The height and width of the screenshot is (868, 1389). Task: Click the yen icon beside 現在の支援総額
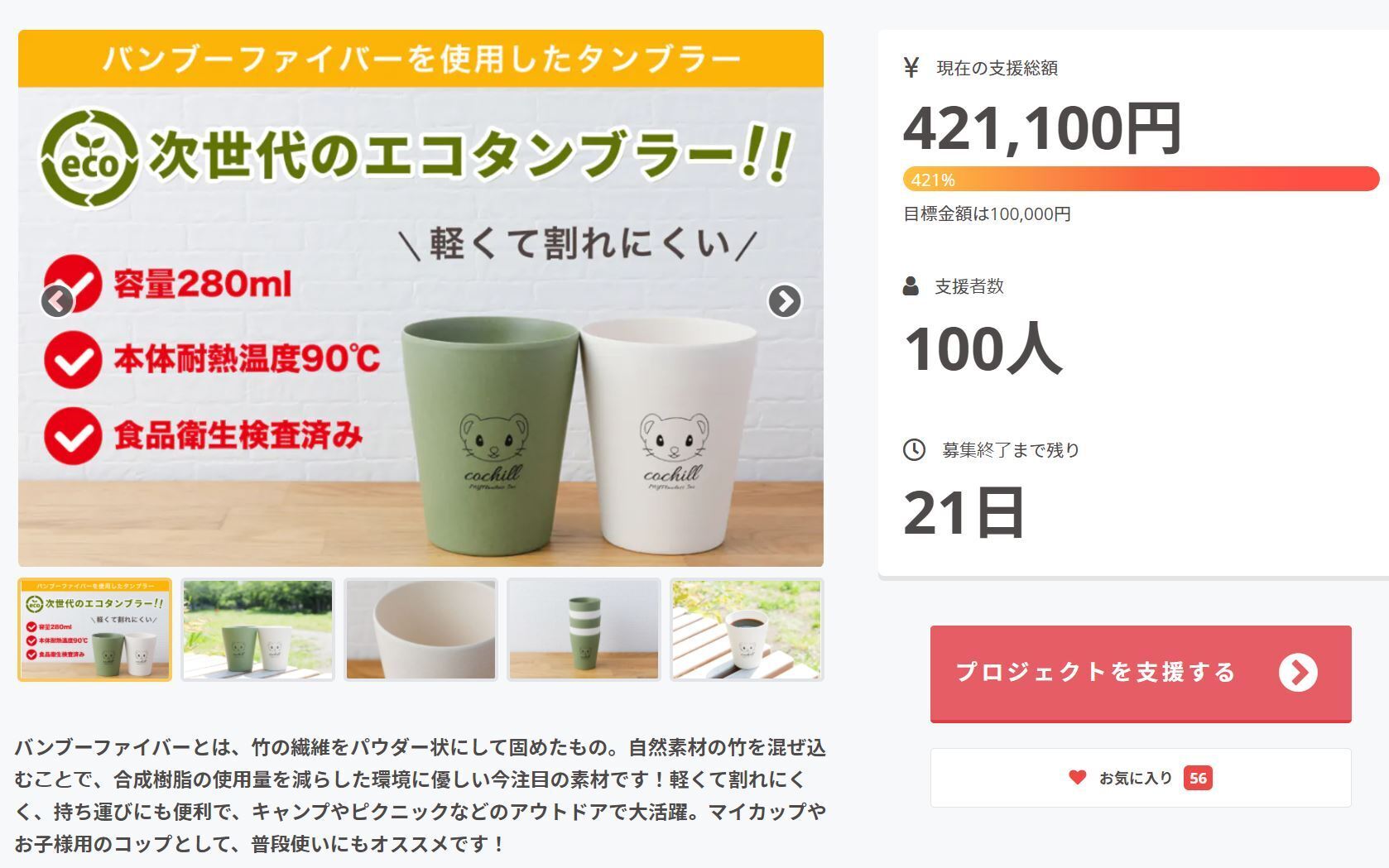[x=911, y=67]
